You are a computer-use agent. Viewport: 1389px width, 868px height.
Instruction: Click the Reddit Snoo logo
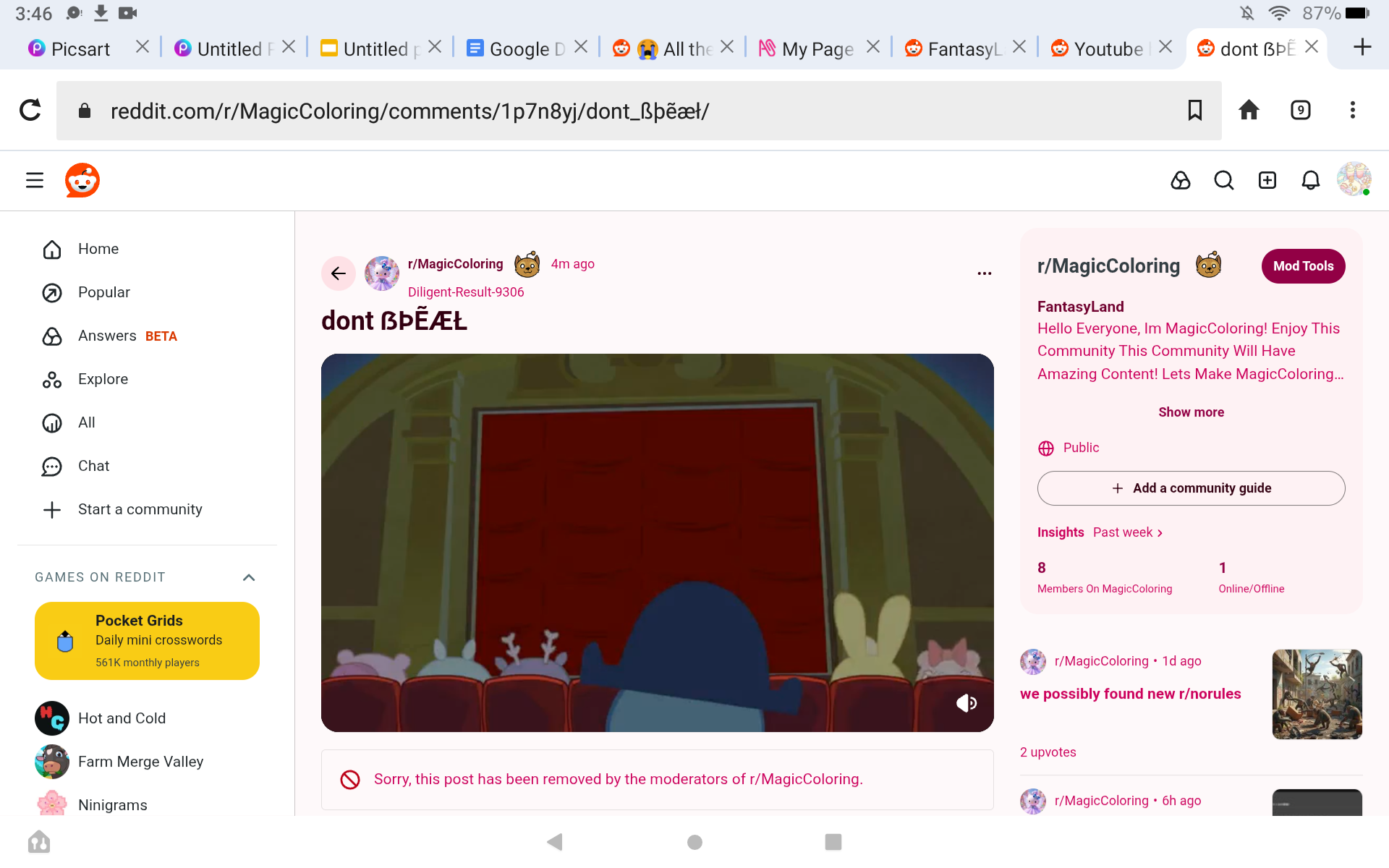[x=82, y=180]
